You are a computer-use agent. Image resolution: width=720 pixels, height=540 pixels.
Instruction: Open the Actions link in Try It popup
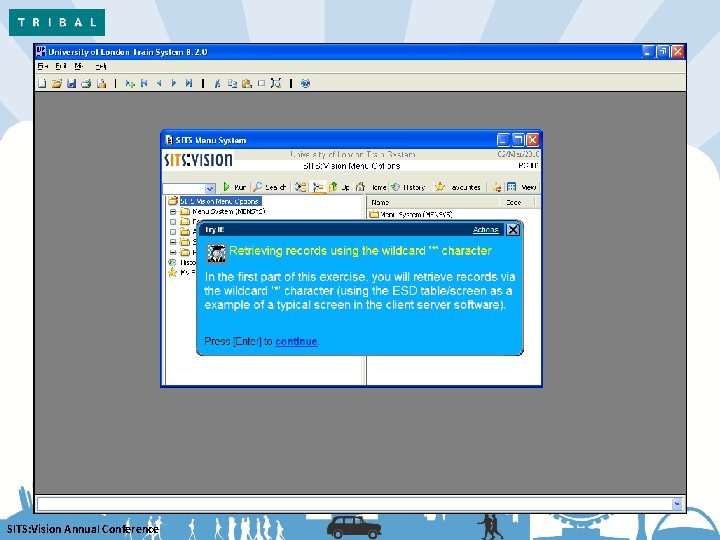(485, 230)
